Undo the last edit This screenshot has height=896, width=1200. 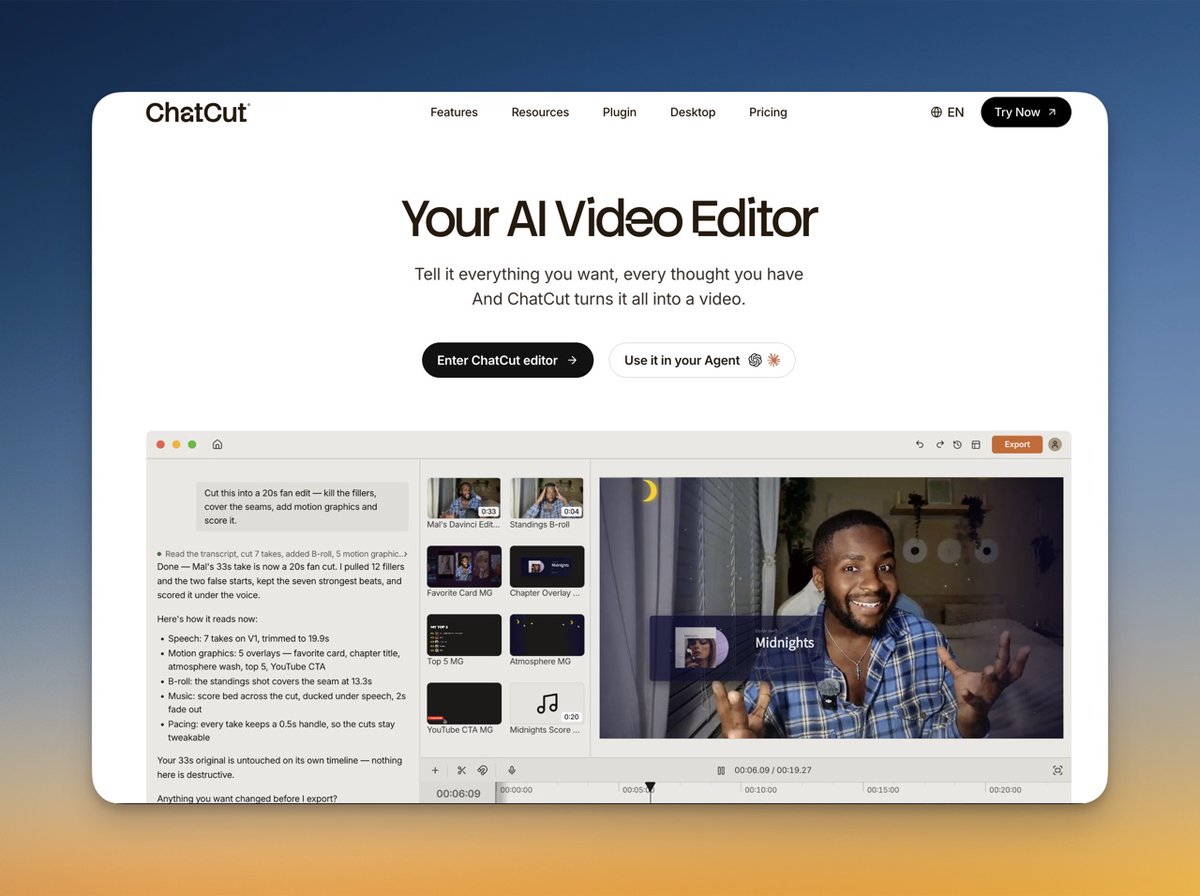(x=920, y=445)
